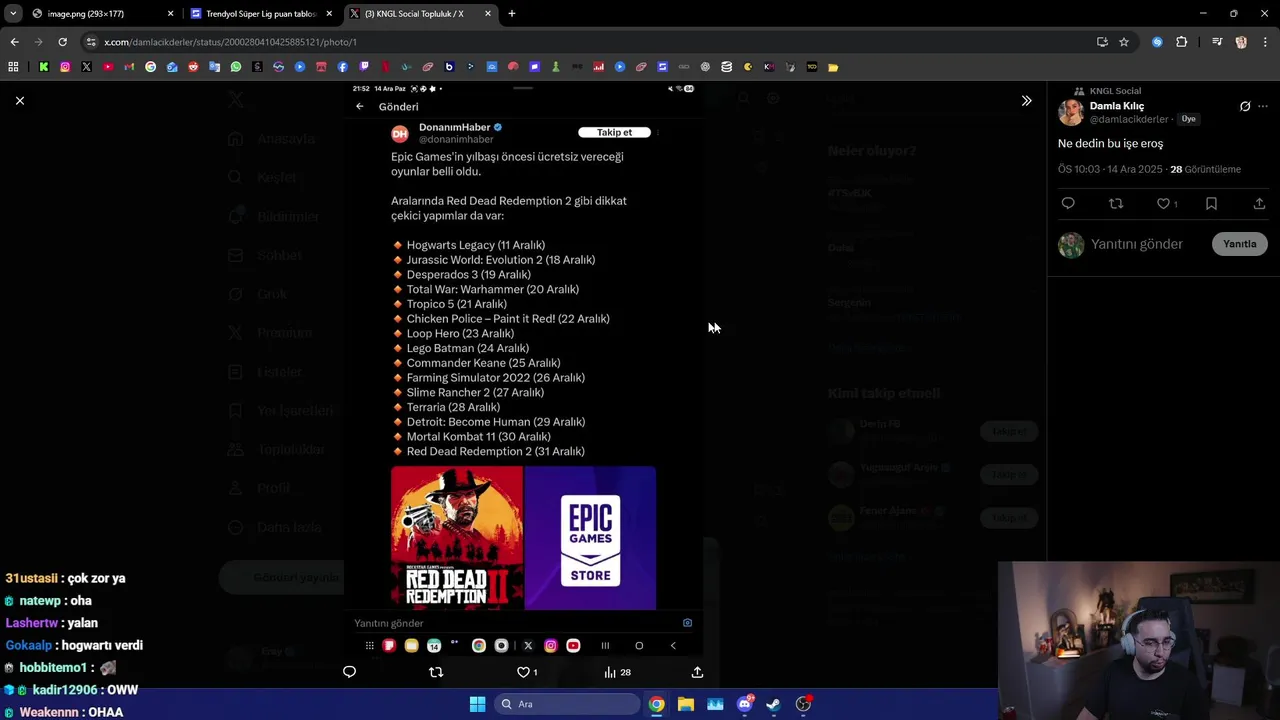Click the Yanıtla button

(1240, 244)
